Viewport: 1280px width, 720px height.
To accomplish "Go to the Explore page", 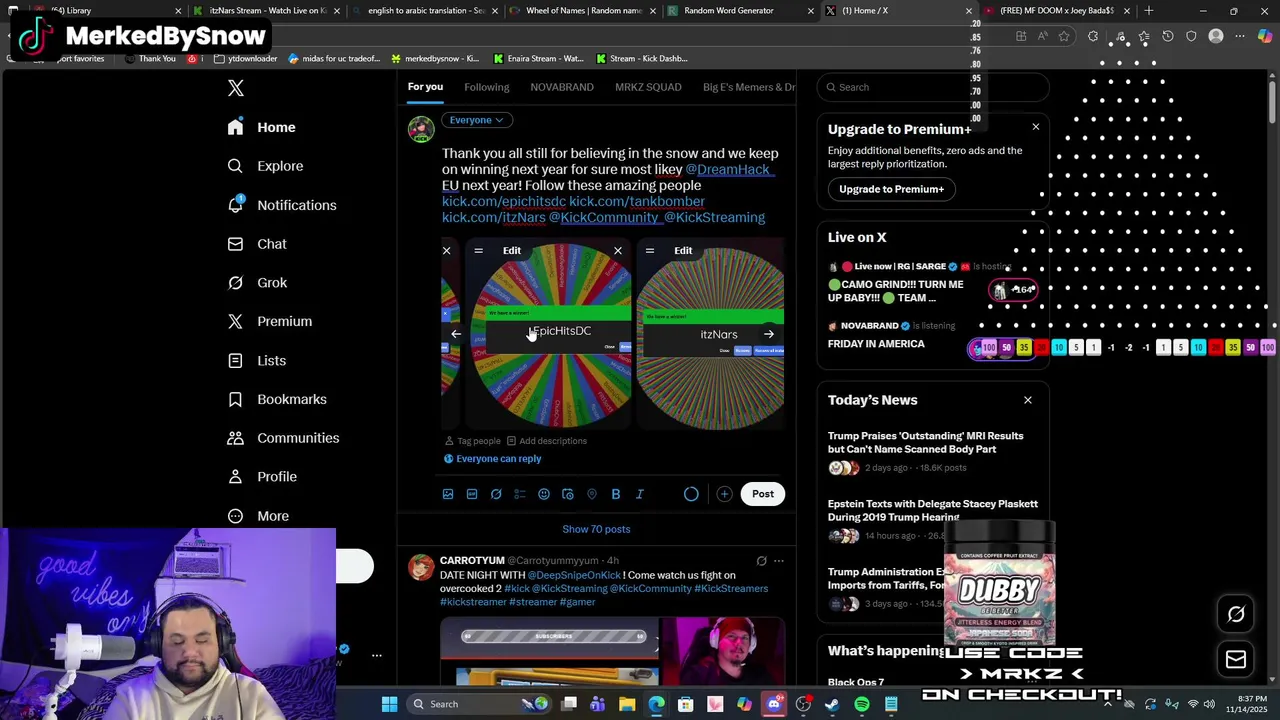I will click(x=265, y=166).
